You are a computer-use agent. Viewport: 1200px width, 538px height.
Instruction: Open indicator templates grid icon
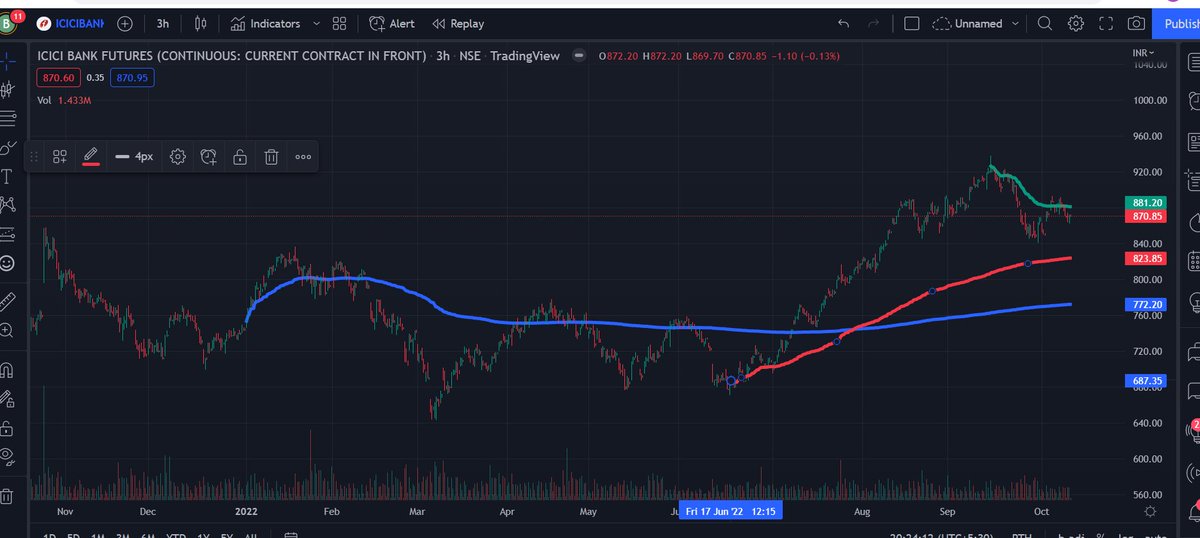(340, 23)
